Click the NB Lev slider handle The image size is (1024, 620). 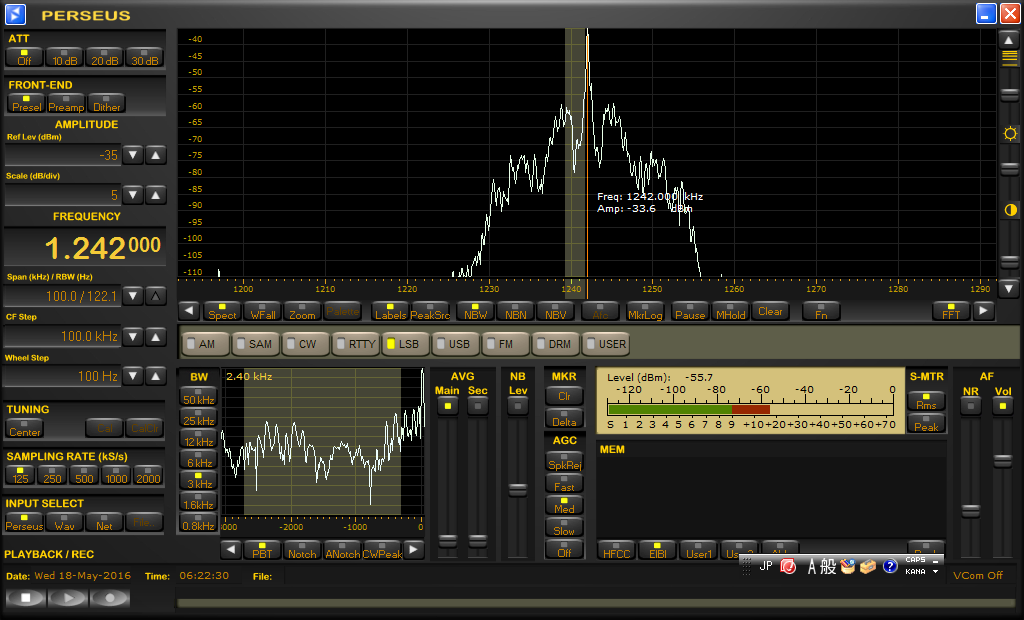[518, 489]
